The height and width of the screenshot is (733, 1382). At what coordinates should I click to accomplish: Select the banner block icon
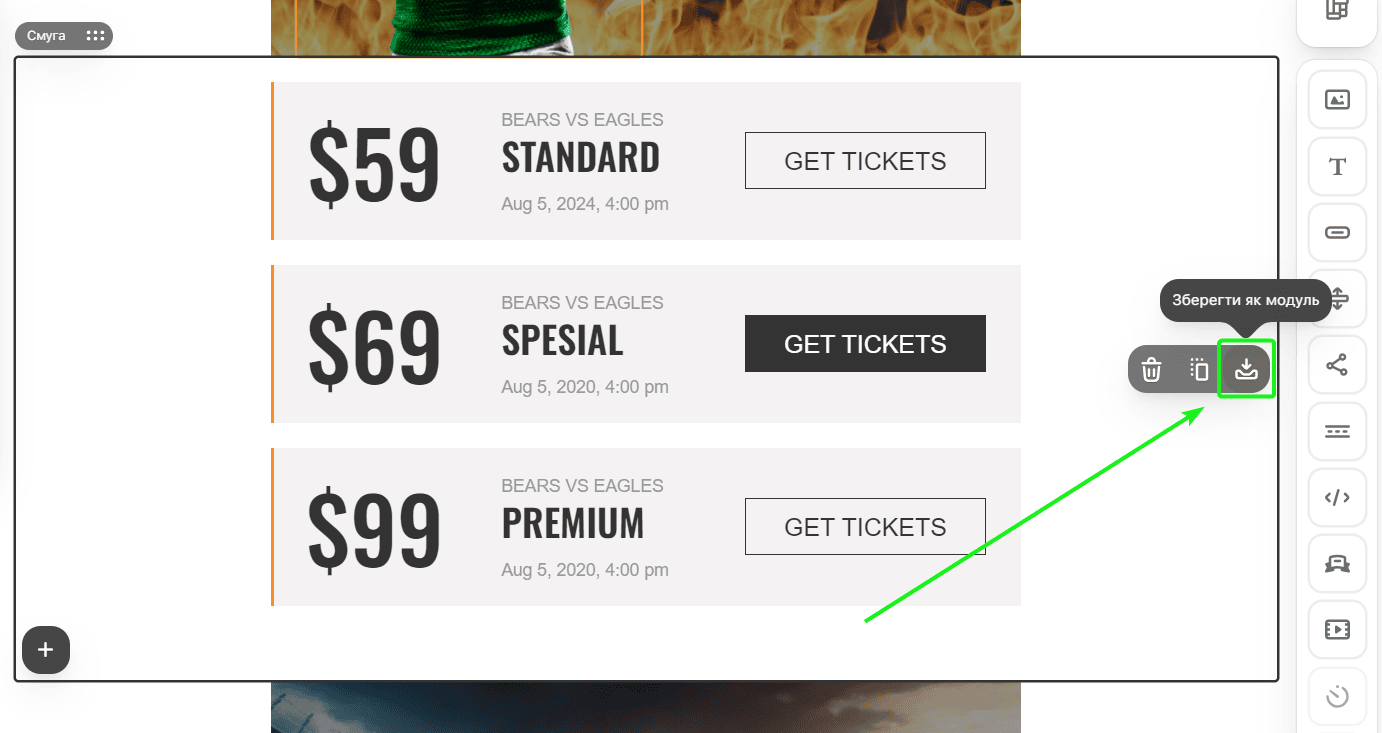coord(1337,563)
